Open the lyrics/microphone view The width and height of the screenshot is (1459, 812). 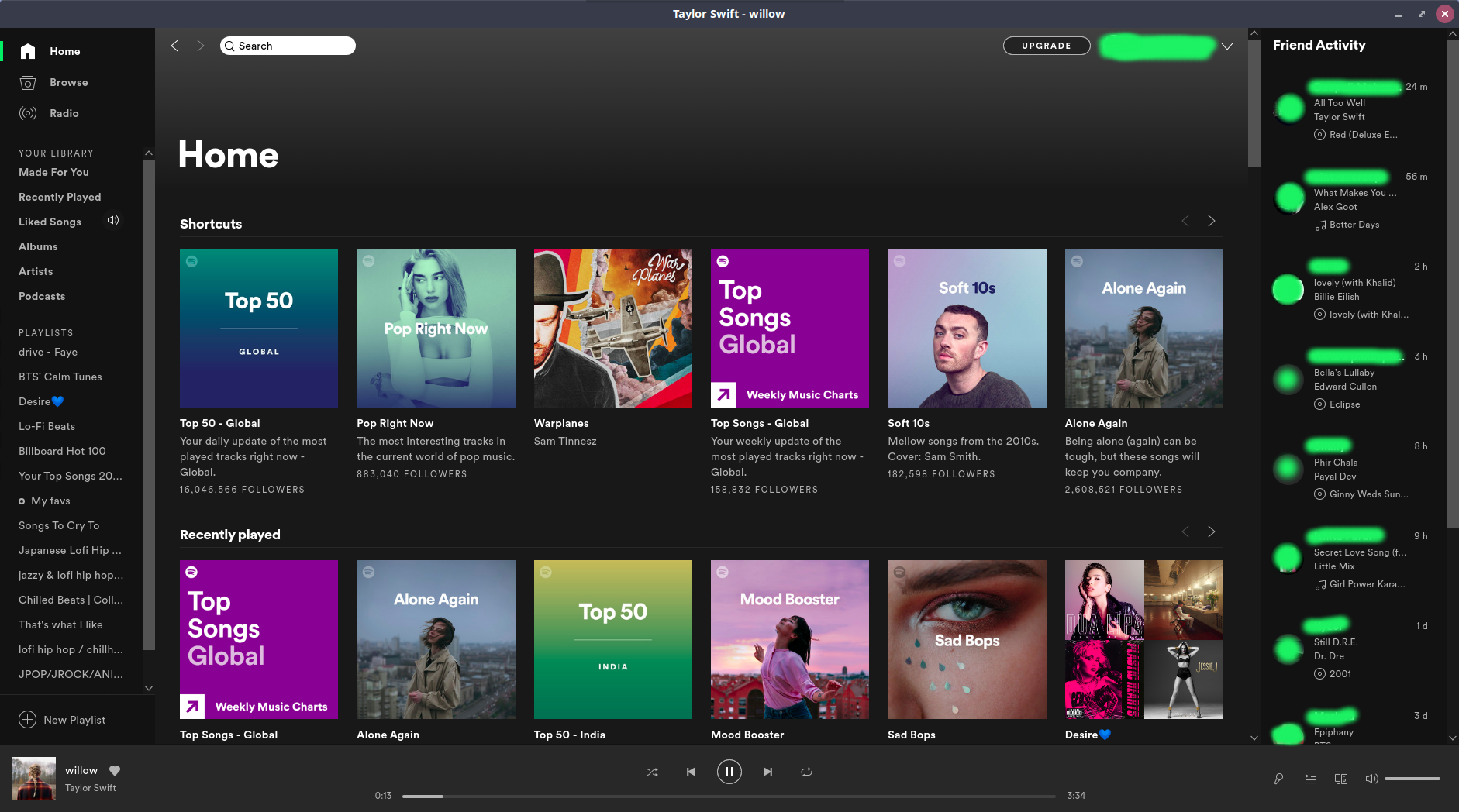pos(1278,779)
